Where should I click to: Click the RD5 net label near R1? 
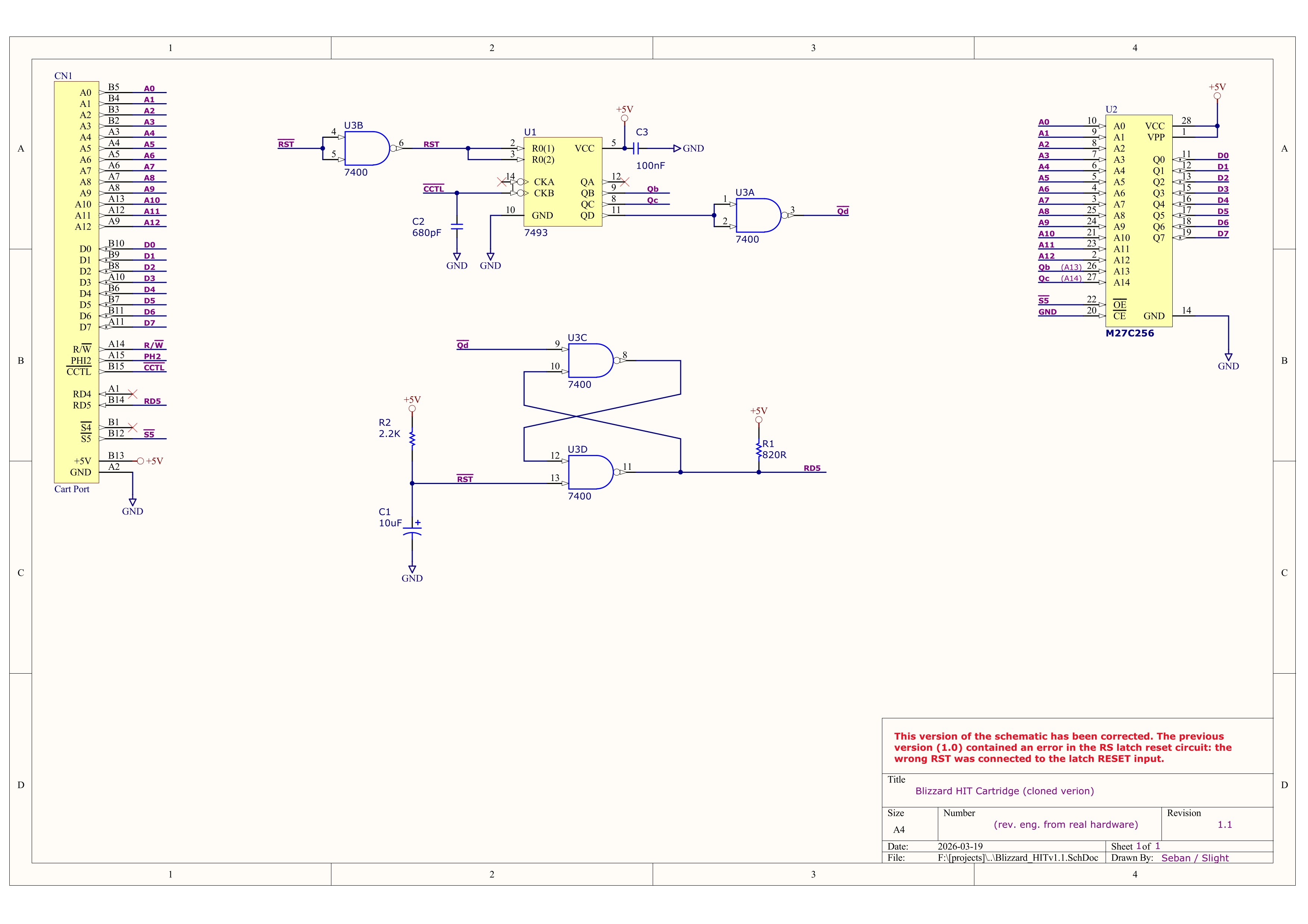tap(812, 468)
